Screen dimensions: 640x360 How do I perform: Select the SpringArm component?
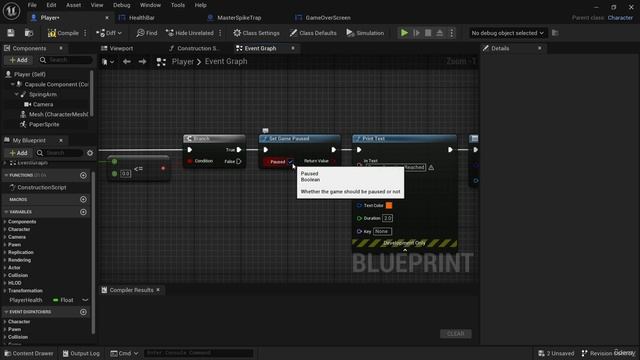(43, 94)
